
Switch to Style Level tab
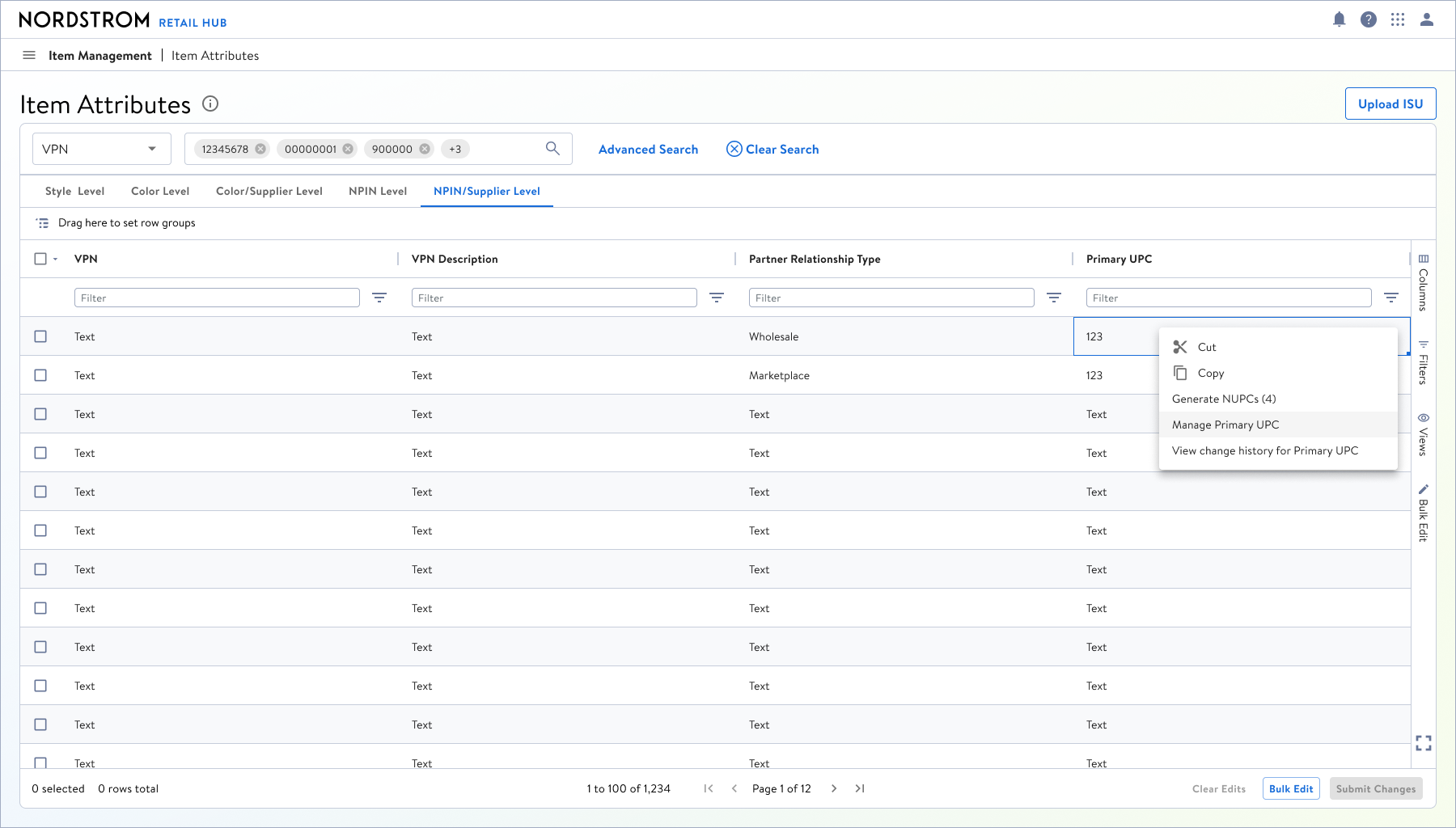pyautogui.click(x=74, y=191)
